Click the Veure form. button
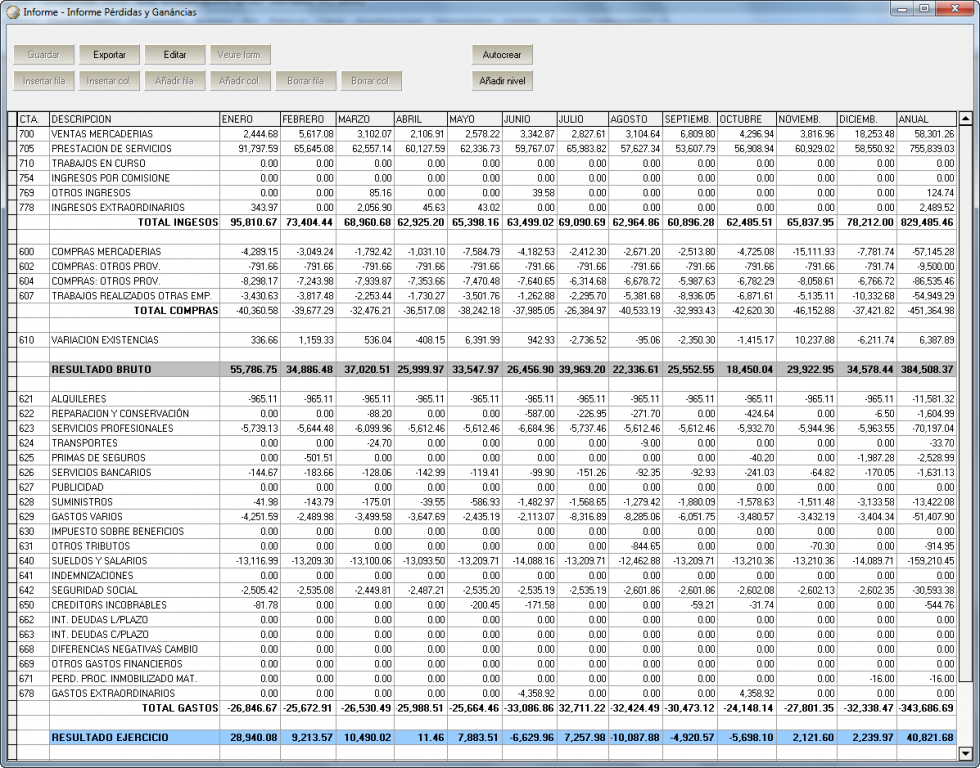Screen dimensions: 980x768 coord(240,54)
